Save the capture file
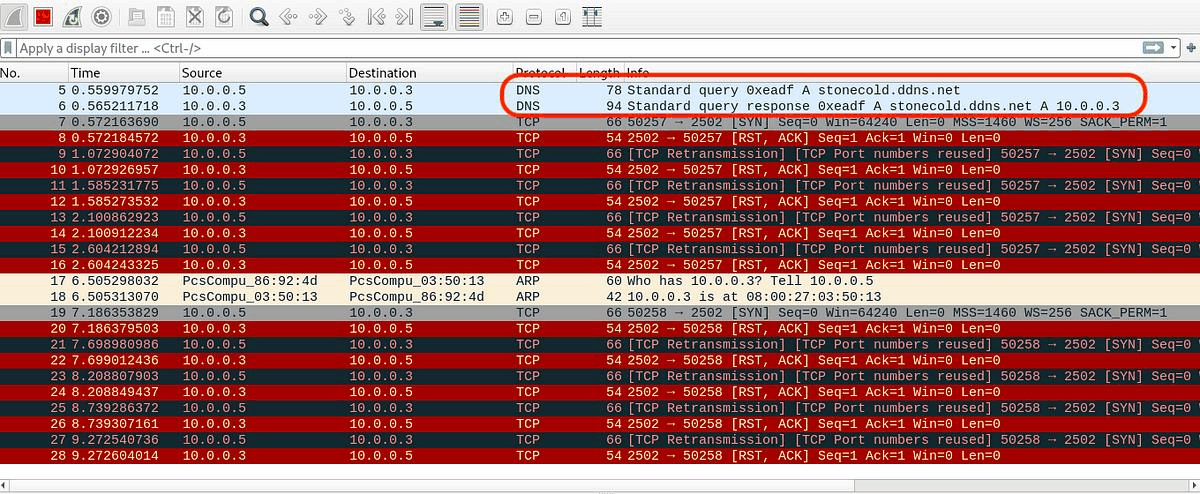 (166, 16)
